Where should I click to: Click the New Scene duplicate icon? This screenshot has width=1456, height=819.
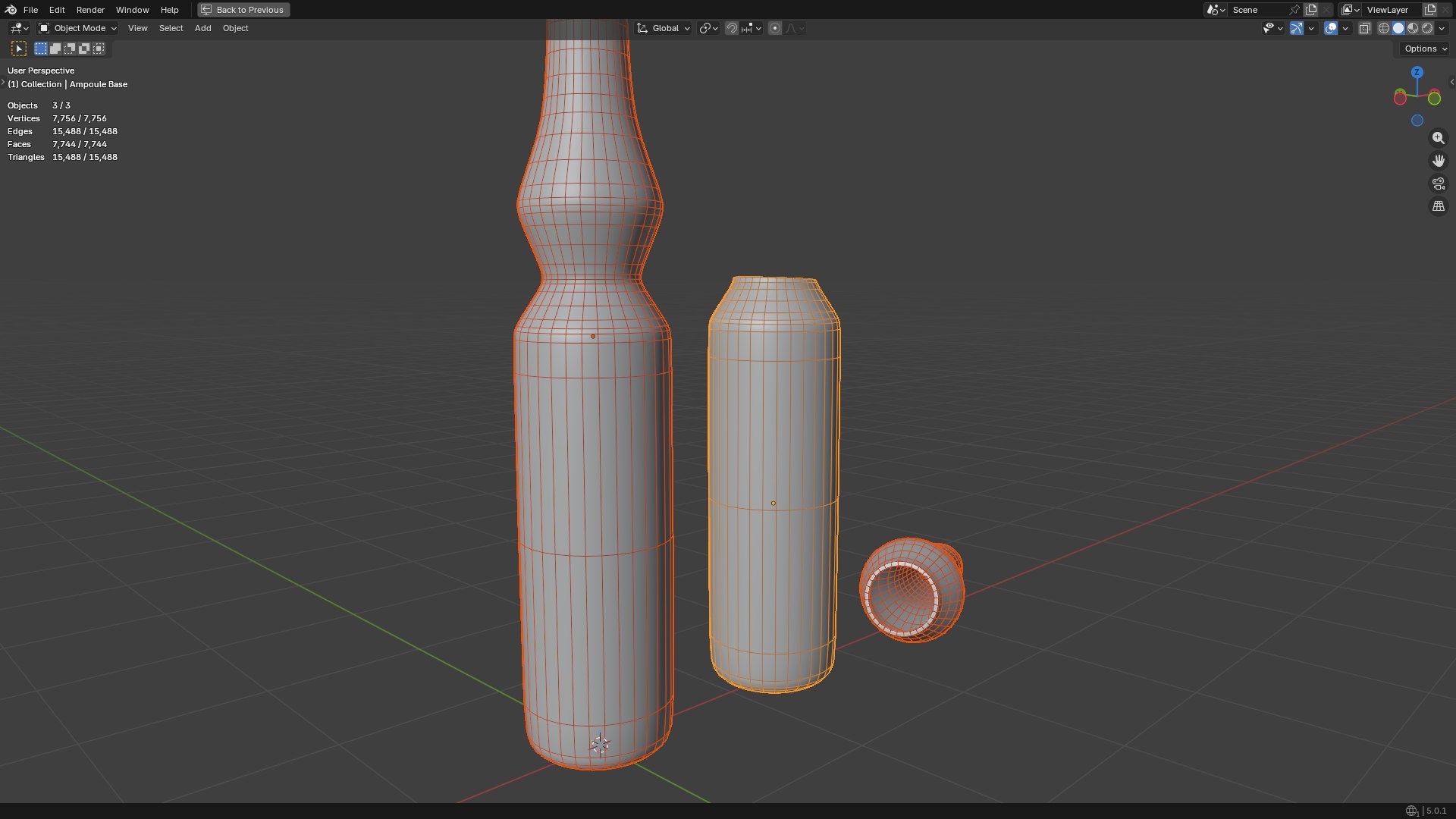coord(1311,10)
